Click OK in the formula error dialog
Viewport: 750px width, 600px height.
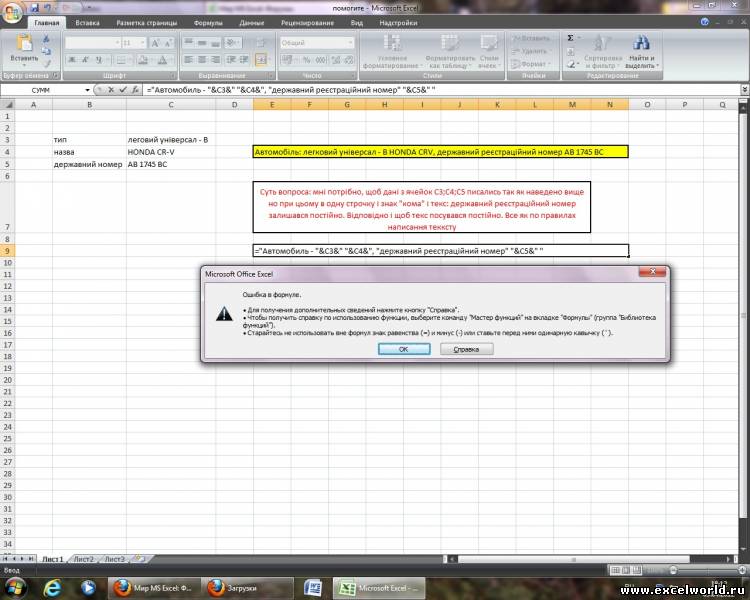pos(404,349)
